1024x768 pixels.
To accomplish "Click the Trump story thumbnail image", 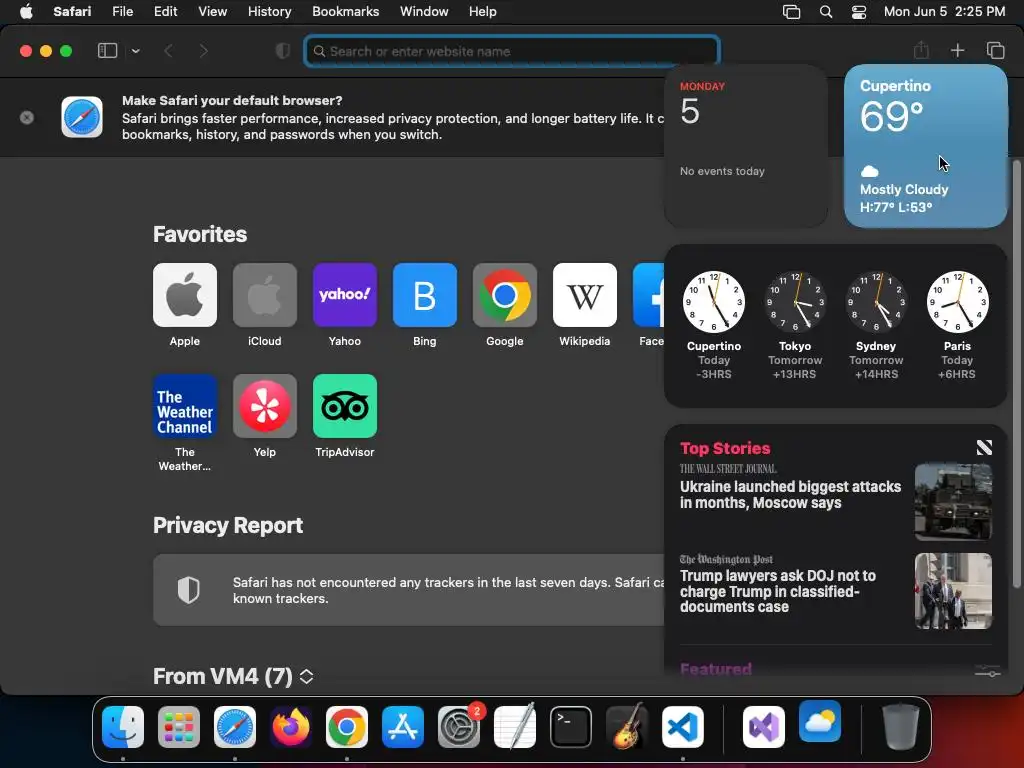I will (x=953, y=591).
